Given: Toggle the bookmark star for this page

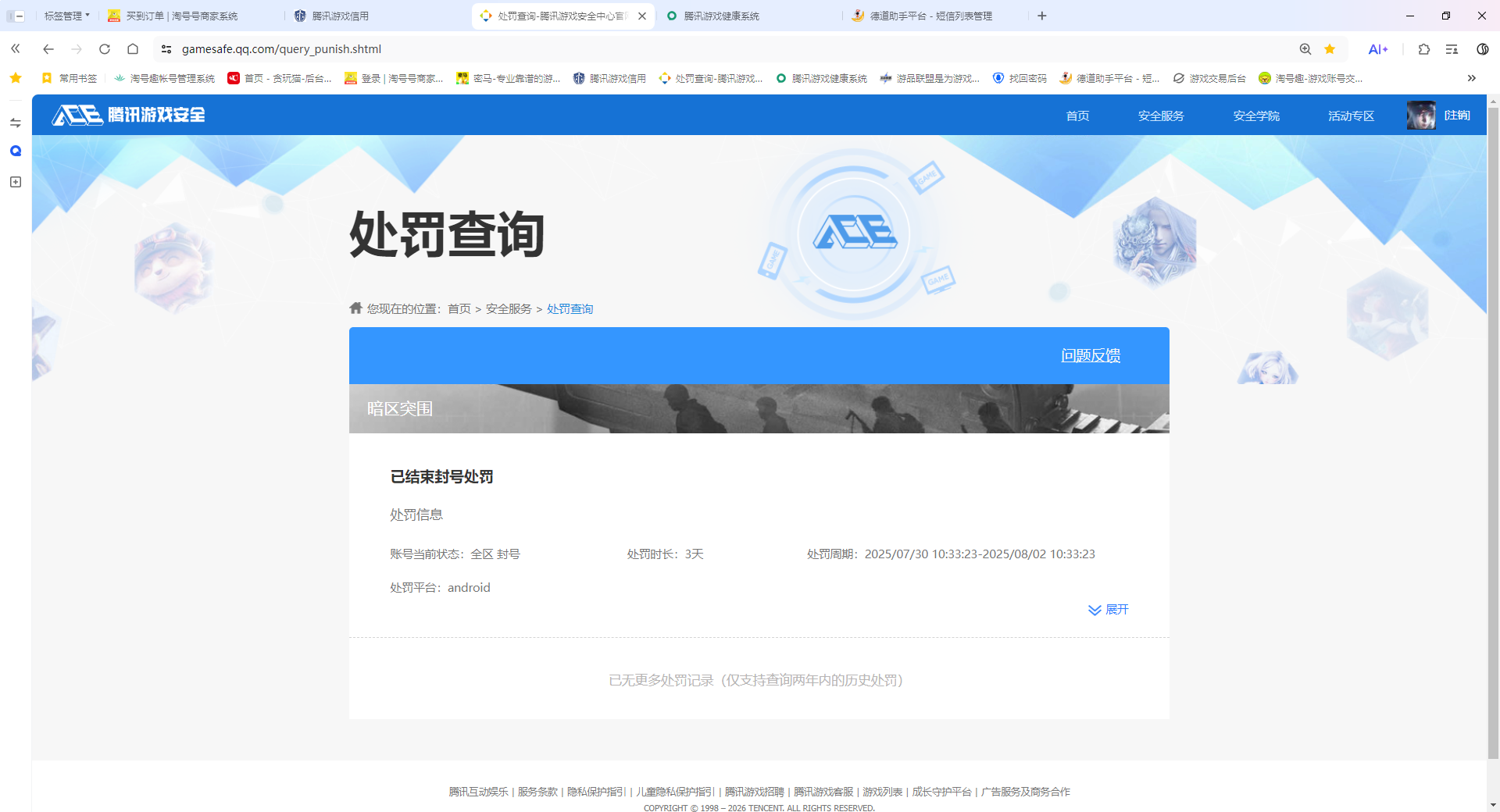Looking at the screenshot, I should click(1330, 48).
